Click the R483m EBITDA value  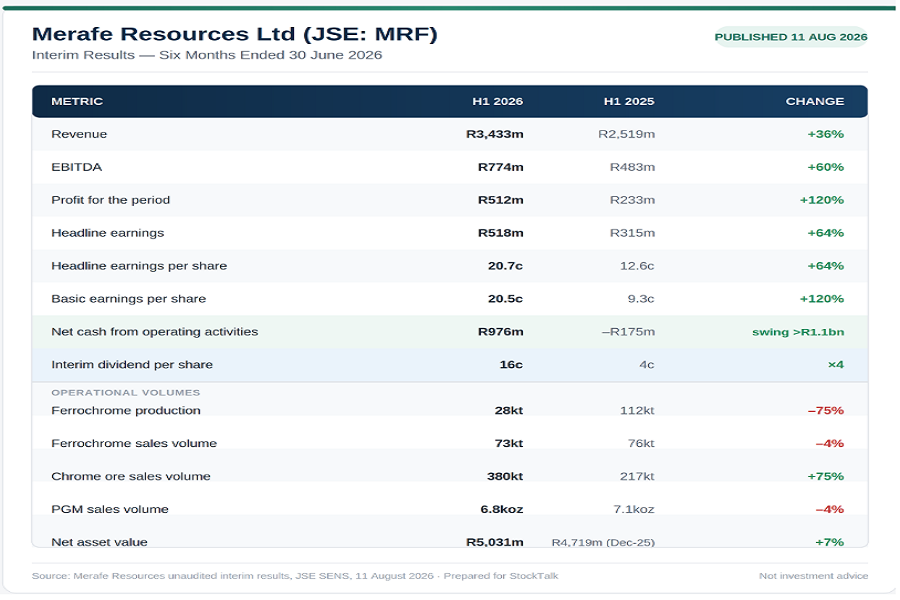tap(632, 167)
